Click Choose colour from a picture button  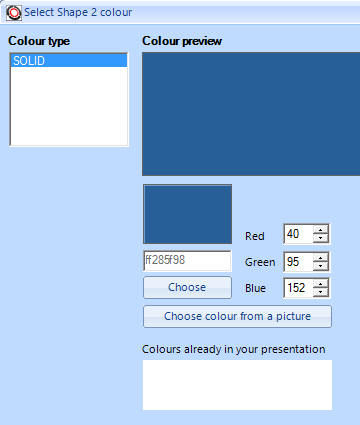coord(237,316)
